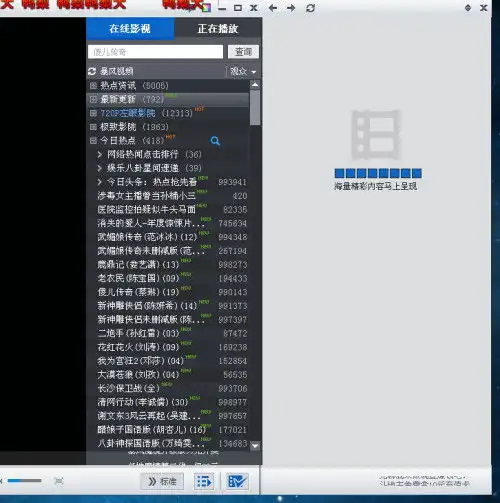Switch to the 在线影视 tab

click(x=130, y=29)
